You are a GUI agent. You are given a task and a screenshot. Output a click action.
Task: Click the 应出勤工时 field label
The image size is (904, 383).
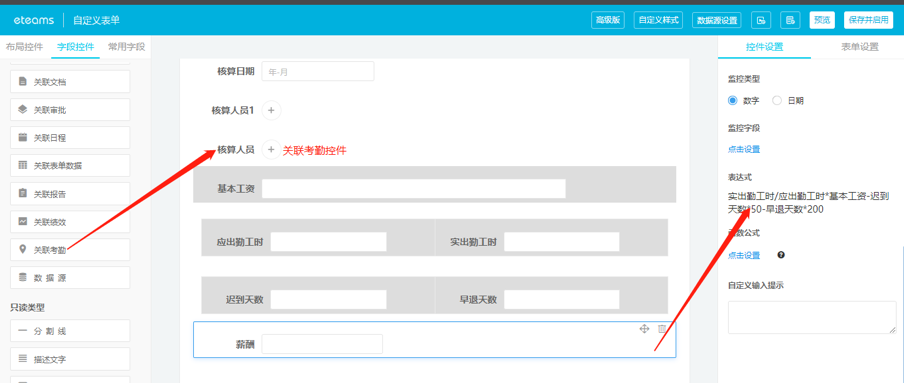click(240, 242)
